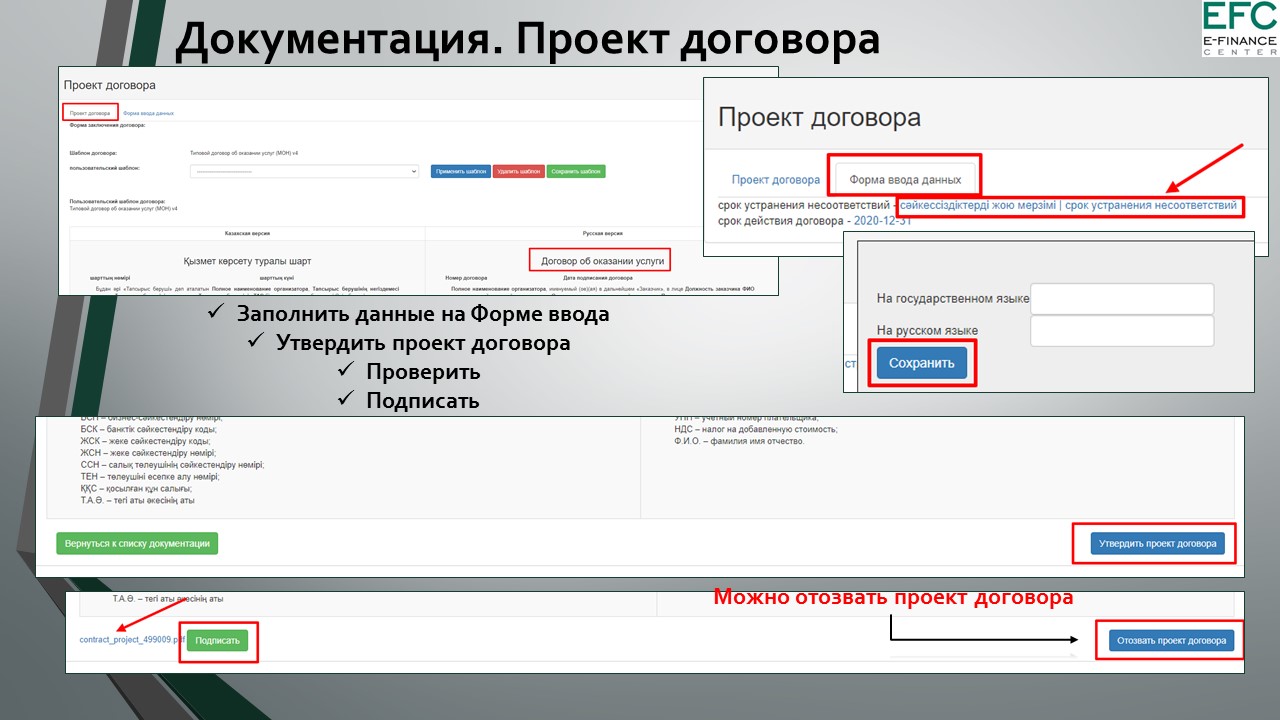1280x720 pixels.
Task: Click the Можно отозвать проект договора caption
Action: (893, 598)
